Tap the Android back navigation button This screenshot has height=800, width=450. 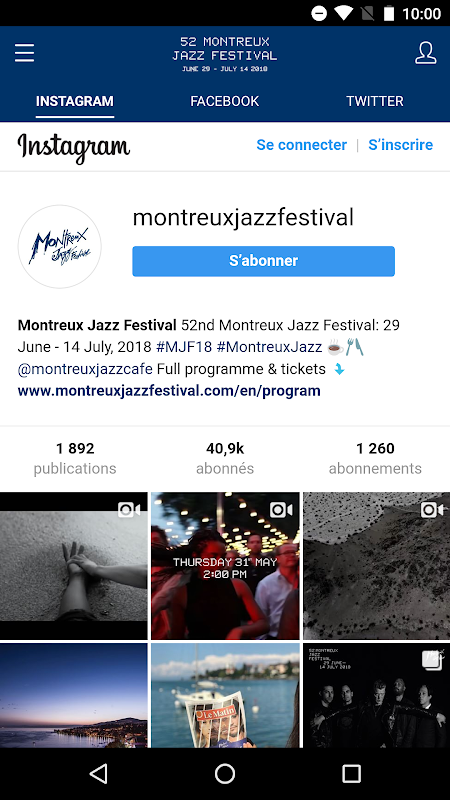[x=98, y=773]
